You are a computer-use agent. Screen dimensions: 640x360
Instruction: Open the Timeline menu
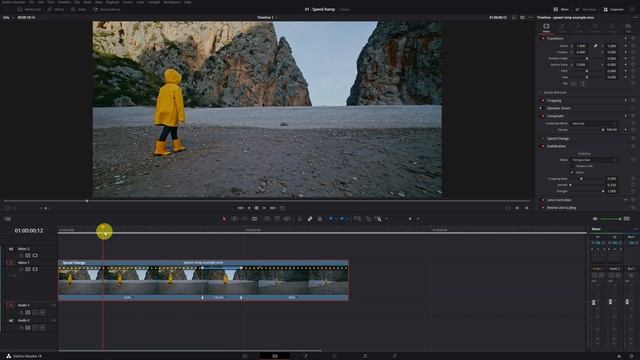(x=64, y=2)
